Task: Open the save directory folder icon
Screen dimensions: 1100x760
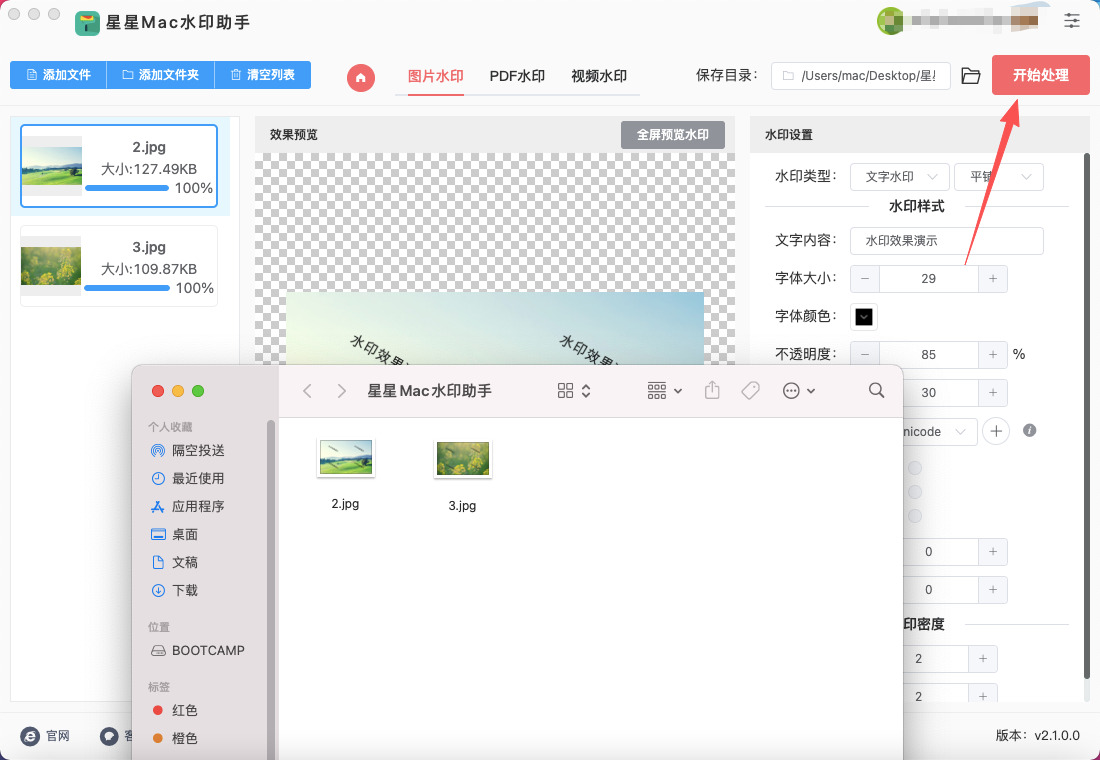Action: [970, 76]
